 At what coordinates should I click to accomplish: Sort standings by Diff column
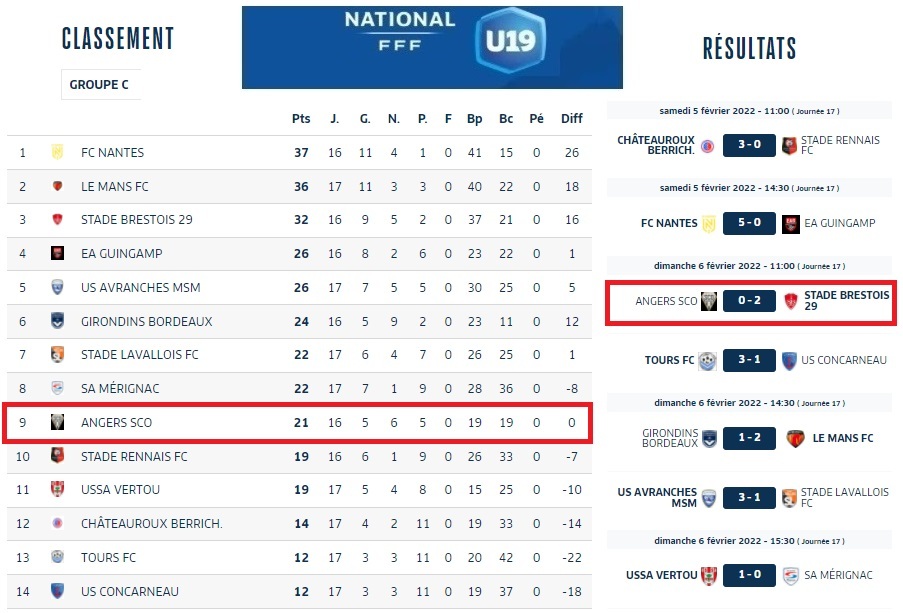pos(571,119)
